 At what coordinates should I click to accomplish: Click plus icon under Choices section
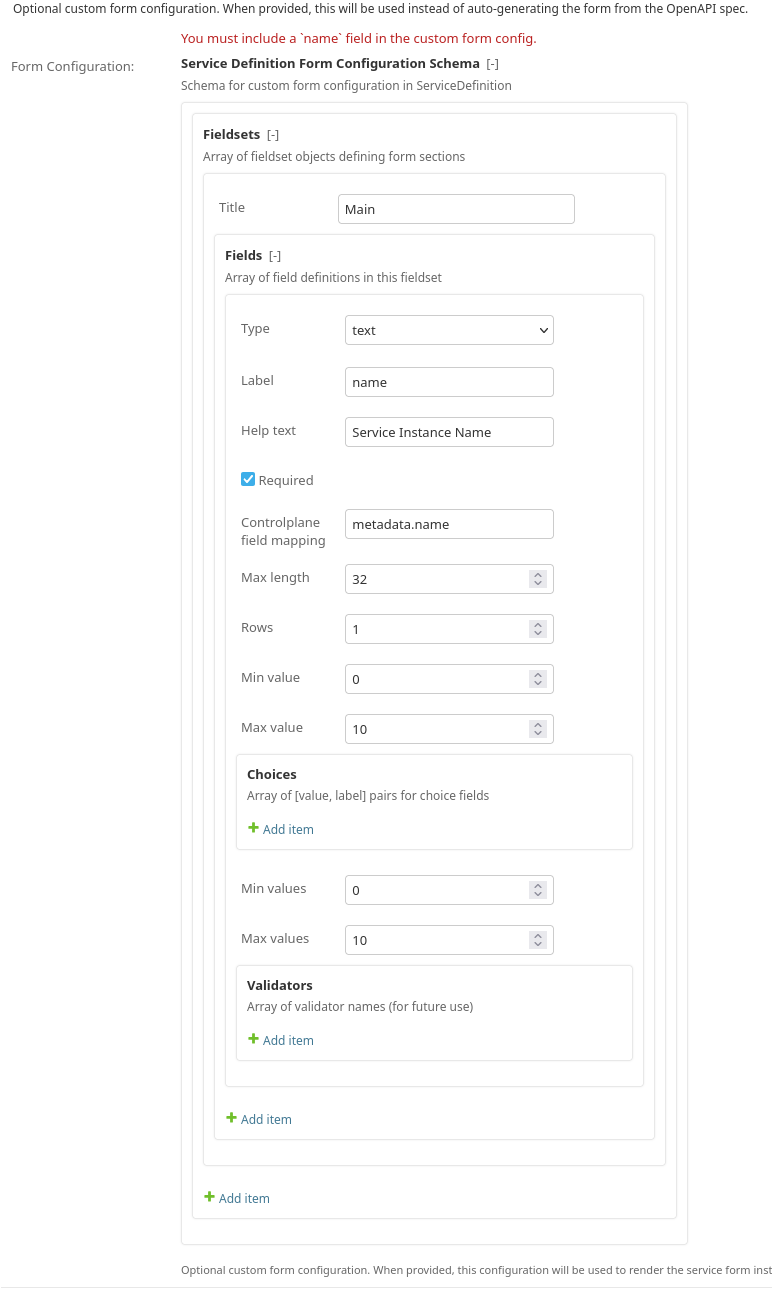pyautogui.click(x=253, y=828)
